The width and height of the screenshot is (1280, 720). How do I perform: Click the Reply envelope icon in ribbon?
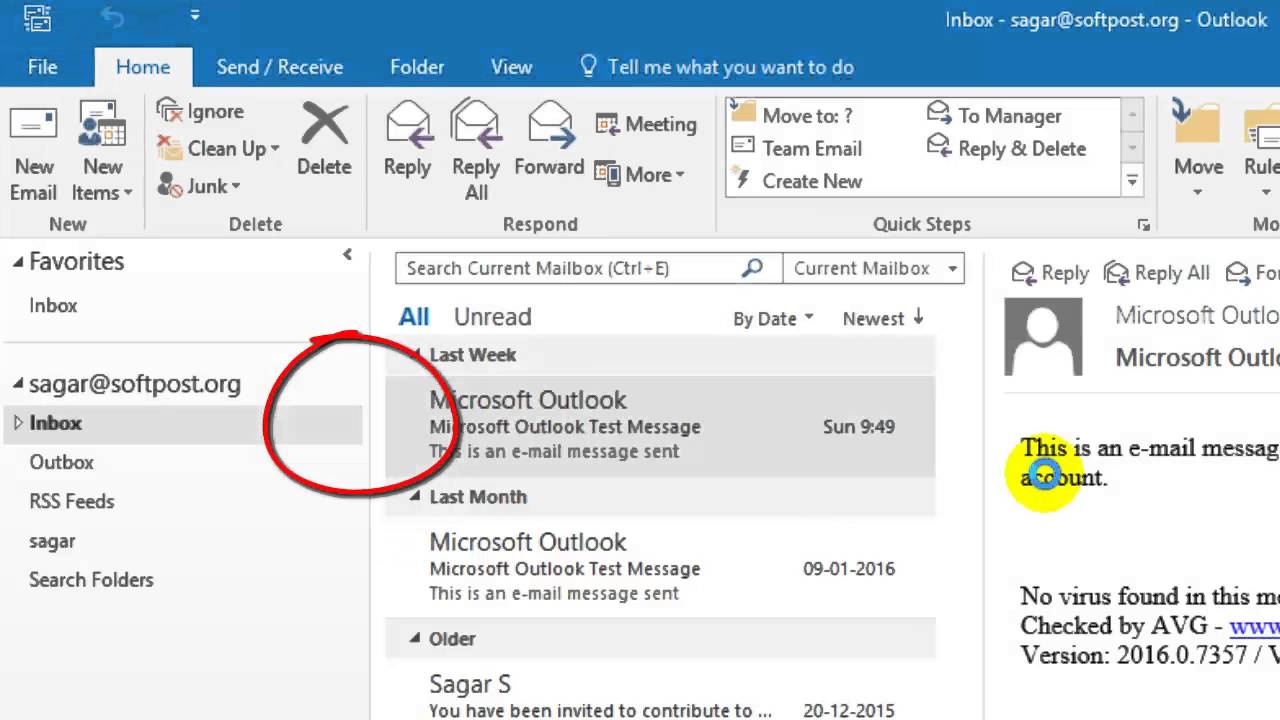click(407, 126)
